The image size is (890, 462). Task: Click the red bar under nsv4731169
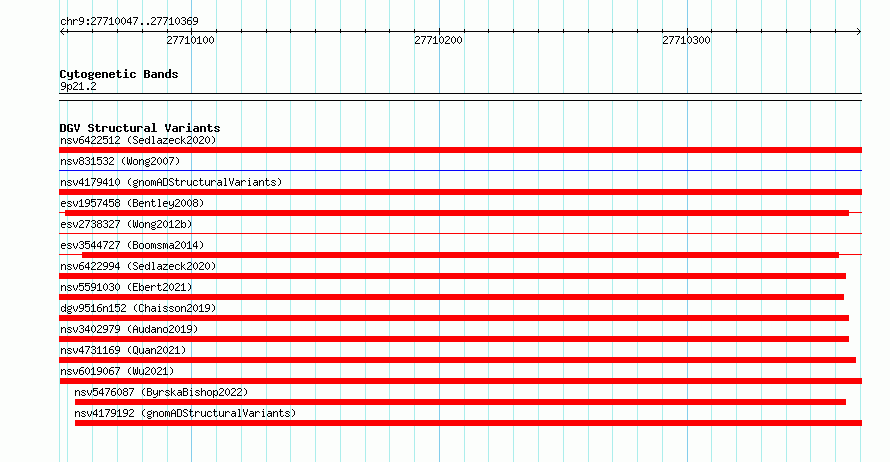(457, 360)
